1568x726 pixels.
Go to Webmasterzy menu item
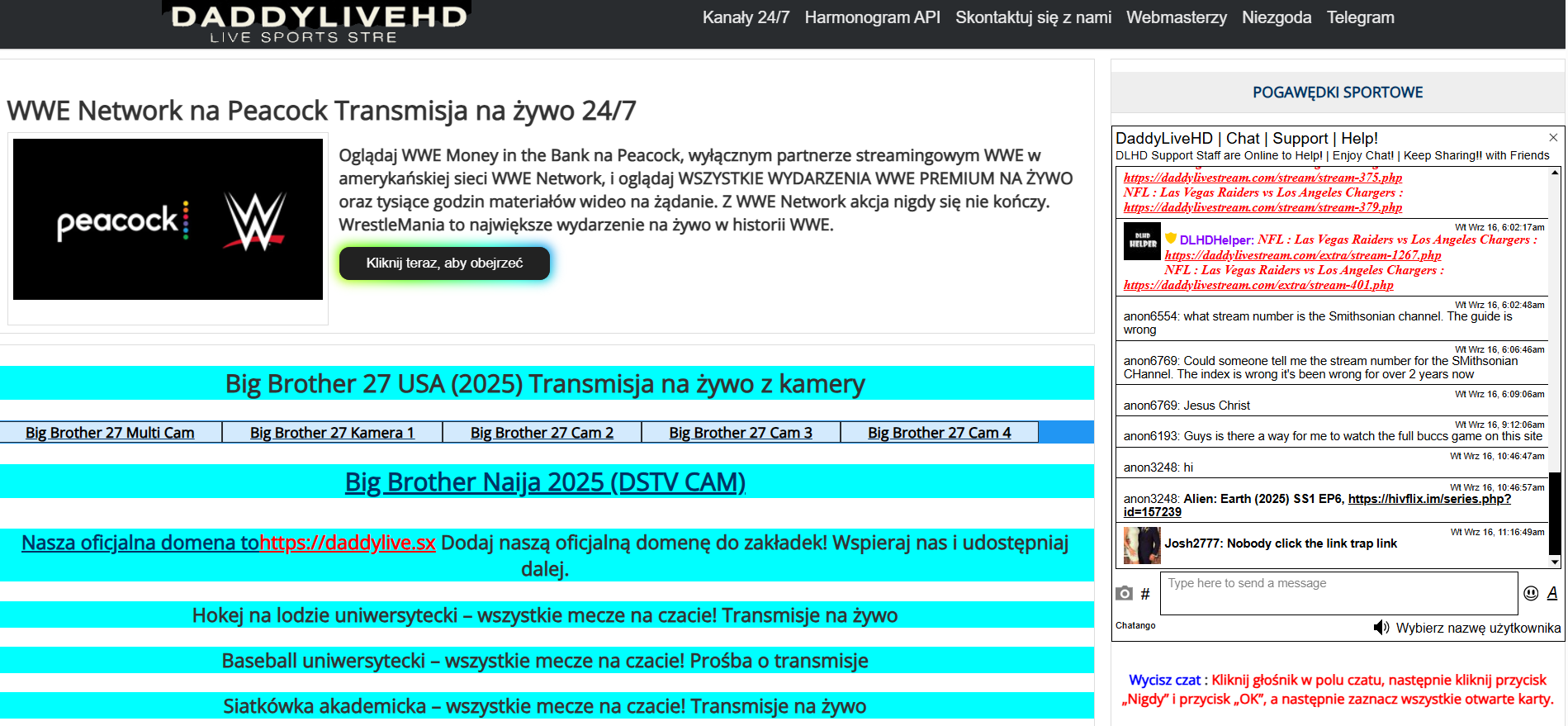(x=1176, y=17)
